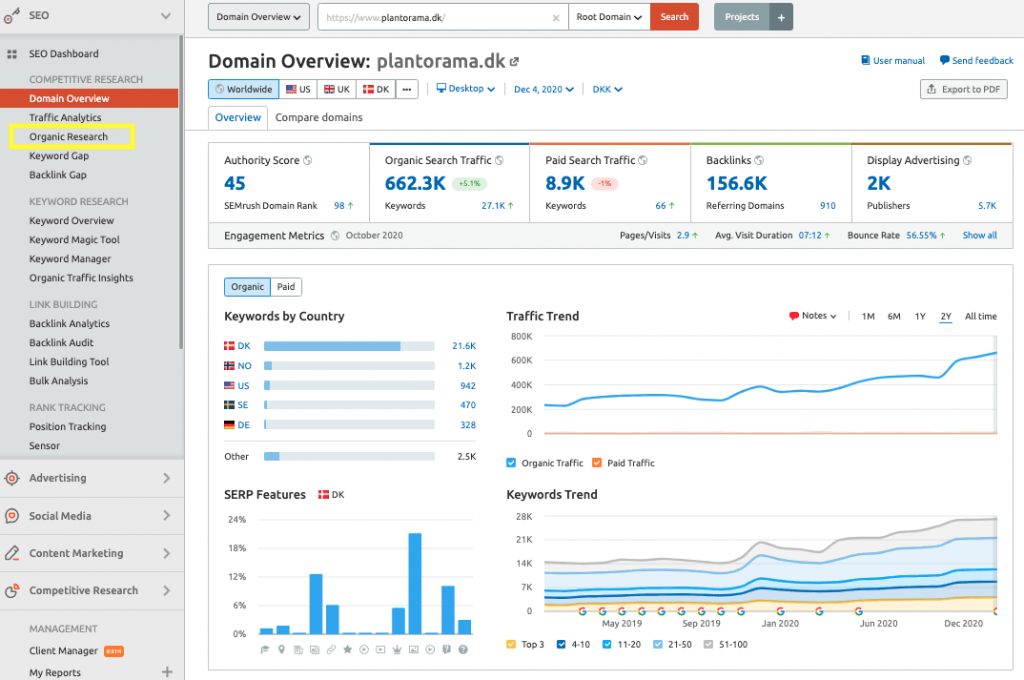Clear the domain field with the X icon
The width and height of the screenshot is (1024, 680).
tap(556, 18)
